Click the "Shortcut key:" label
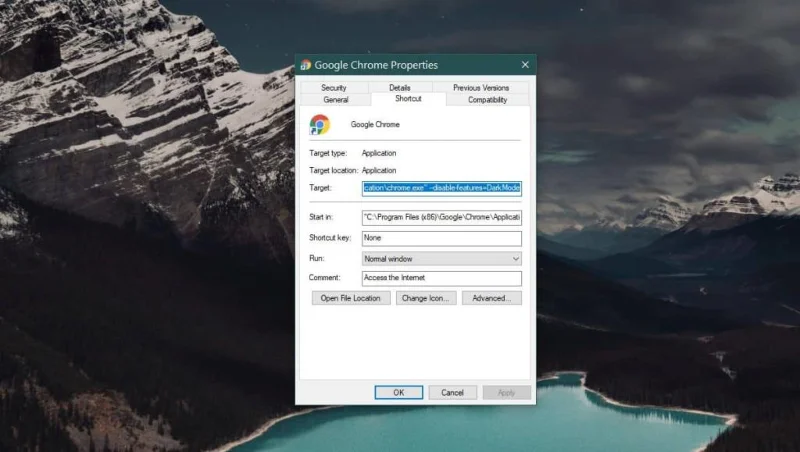This screenshot has height=452, width=800. click(330, 238)
